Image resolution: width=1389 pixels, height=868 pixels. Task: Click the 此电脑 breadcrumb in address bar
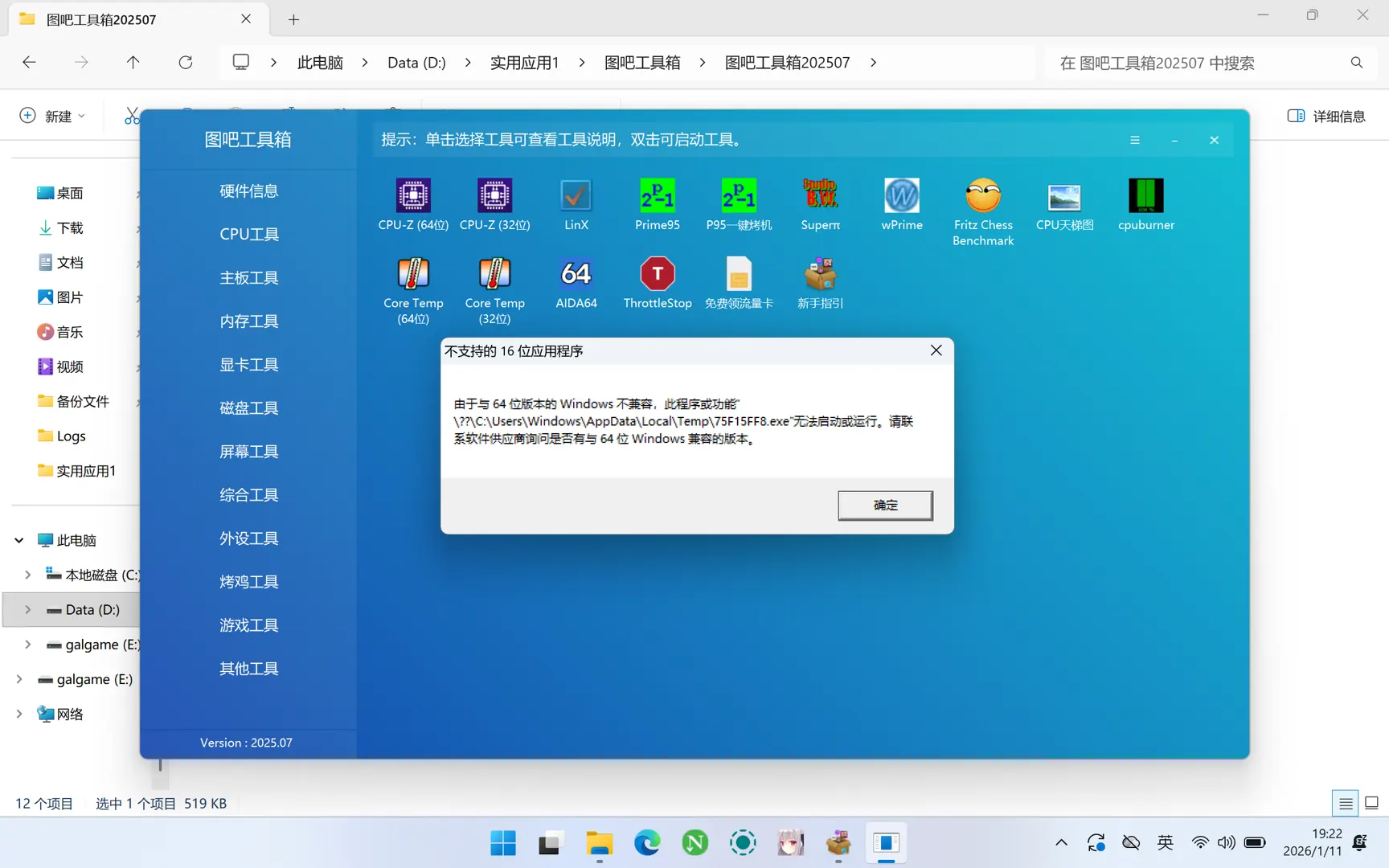point(320,63)
